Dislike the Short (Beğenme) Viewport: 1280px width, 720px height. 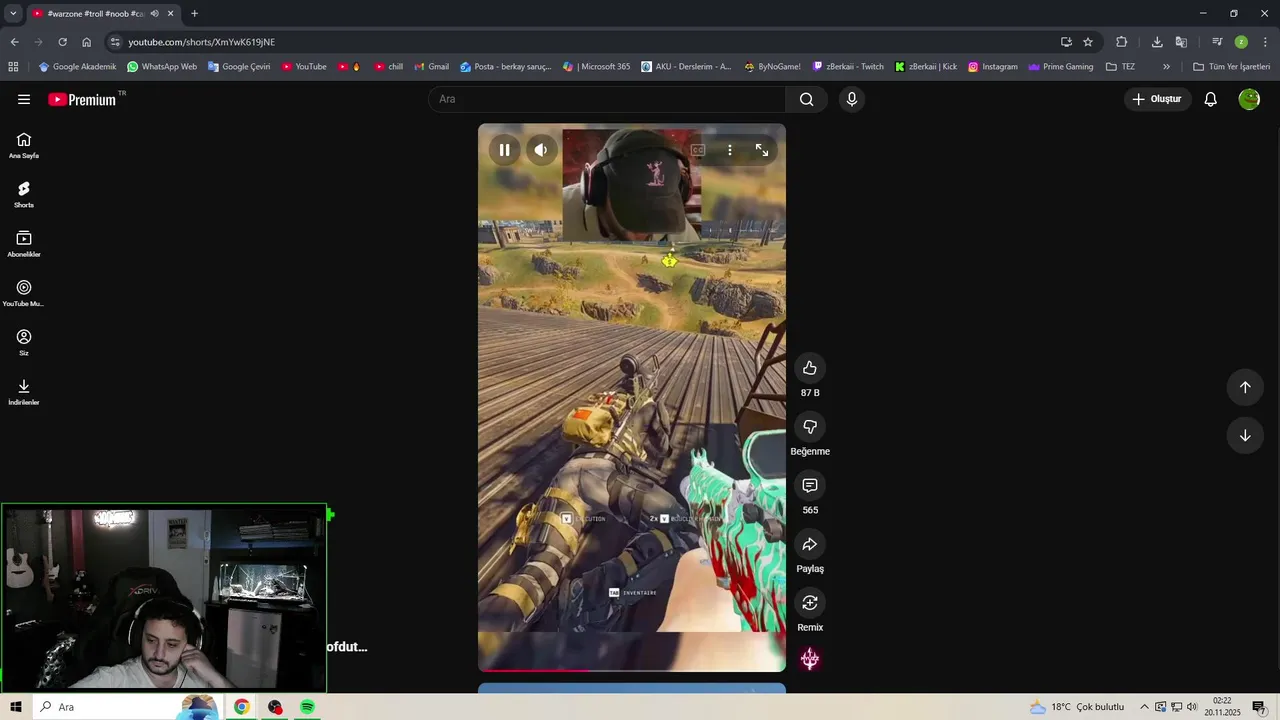810,427
